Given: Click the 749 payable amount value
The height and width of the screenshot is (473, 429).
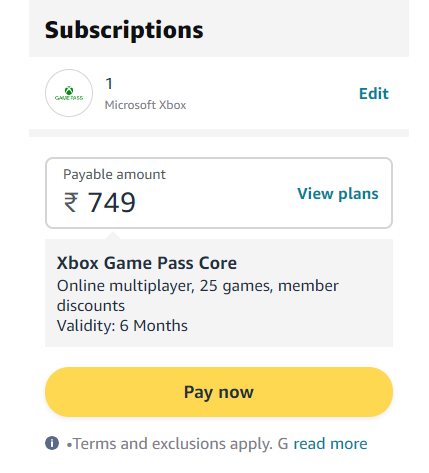Looking at the screenshot, I should tap(111, 202).
